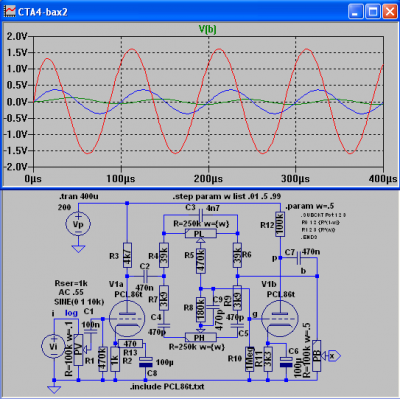This screenshot has height=399, width=400.
Task: Click the .tran 400u directive text
Action: (79, 196)
